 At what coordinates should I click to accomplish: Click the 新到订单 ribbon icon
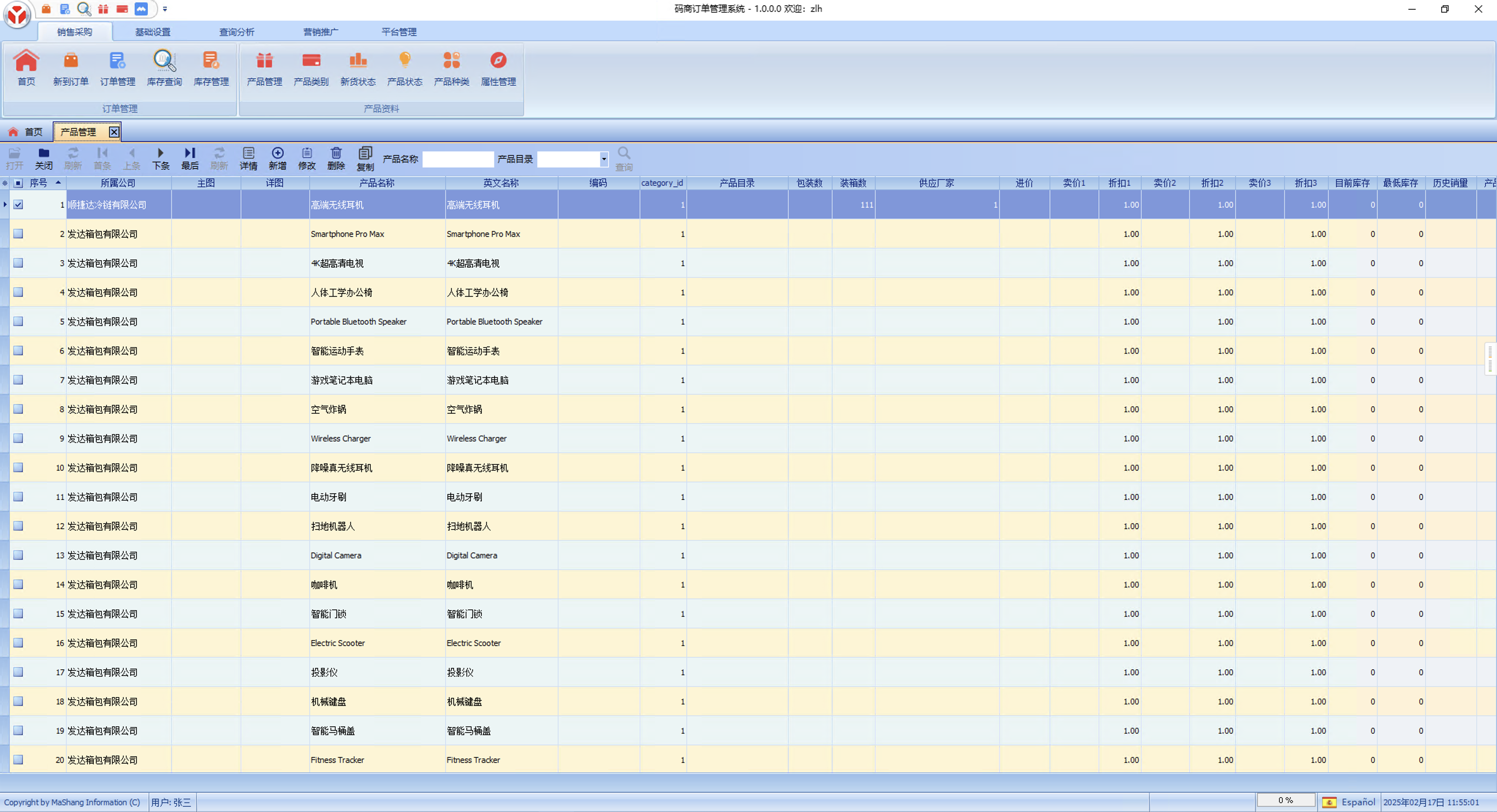(x=70, y=68)
